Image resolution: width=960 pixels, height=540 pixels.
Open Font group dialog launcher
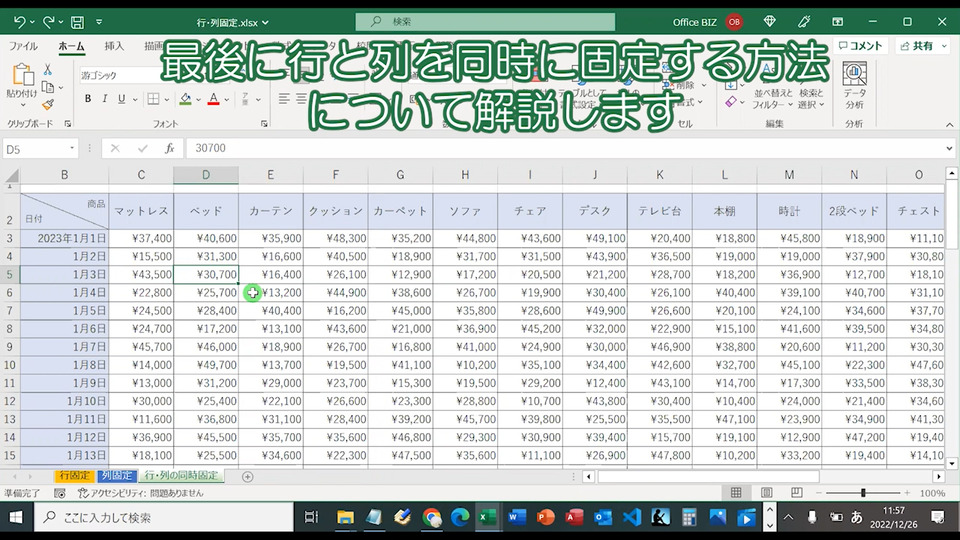264,124
